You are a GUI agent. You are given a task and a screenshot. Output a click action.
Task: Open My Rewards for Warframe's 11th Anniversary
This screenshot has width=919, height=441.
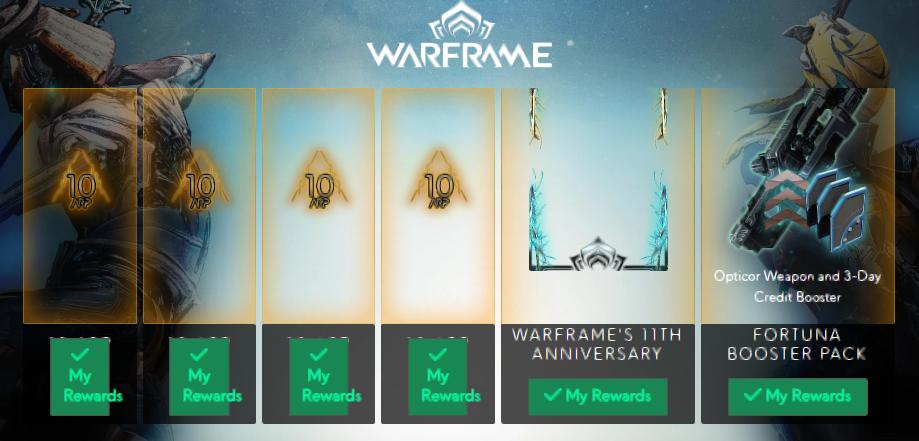click(x=598, y=396)
